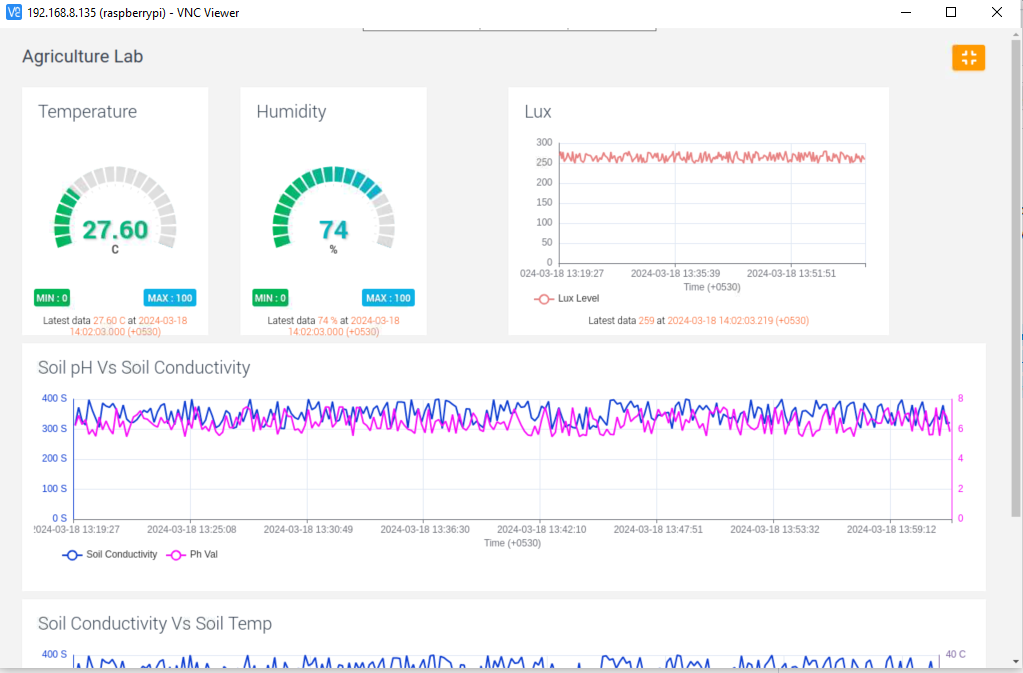The image size is (1023, 673).
Task: Click the 2024-03-18 13:42:10 soil axis label
Action: [x=542, y=530]
